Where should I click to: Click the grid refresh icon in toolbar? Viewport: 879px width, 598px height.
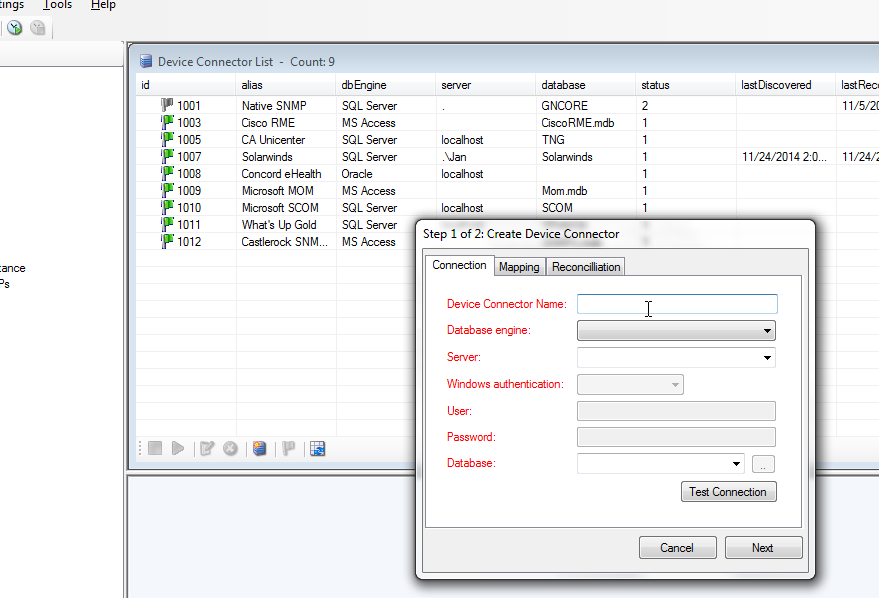point(318,449)
